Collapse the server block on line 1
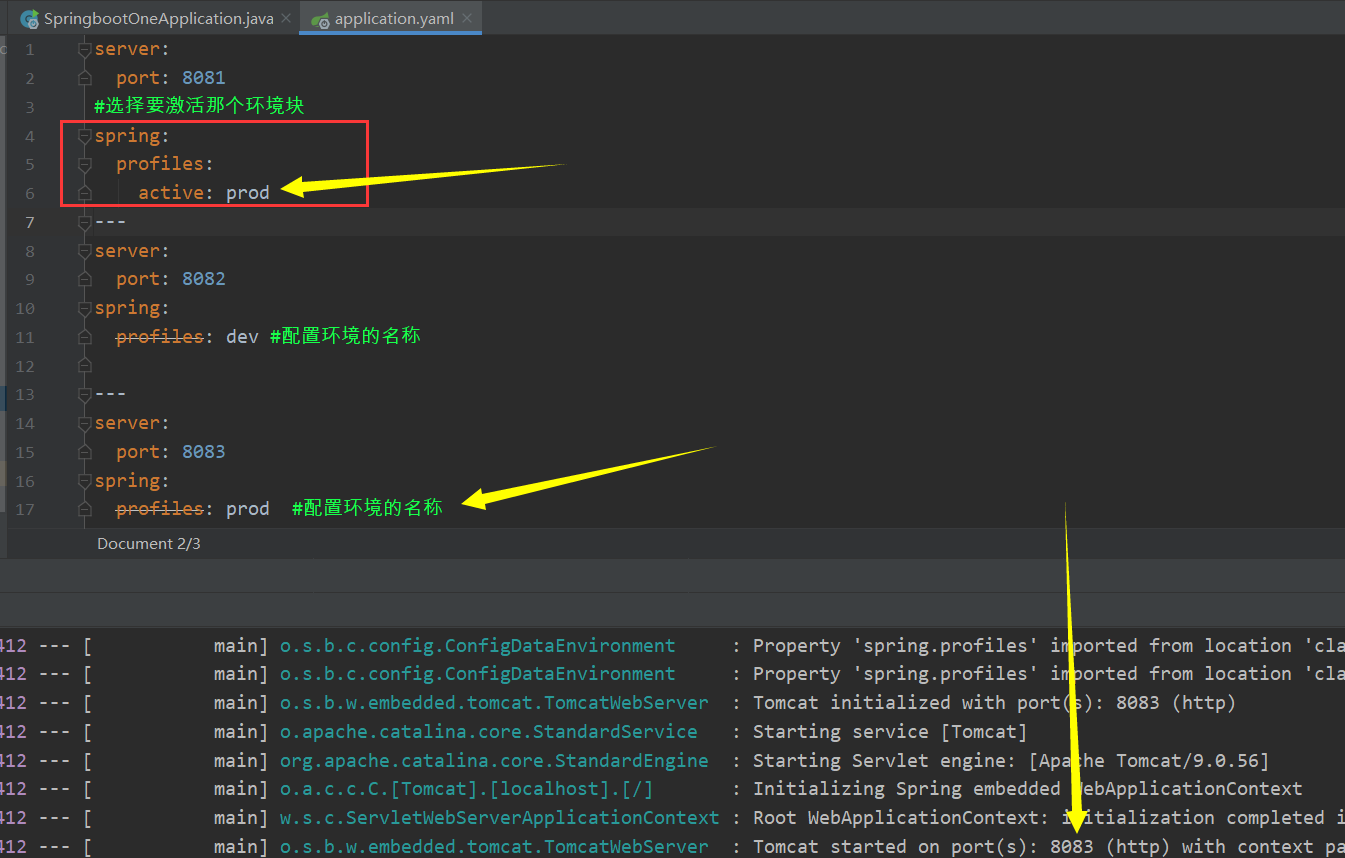The image size is (1345, 858). [85, 50]
